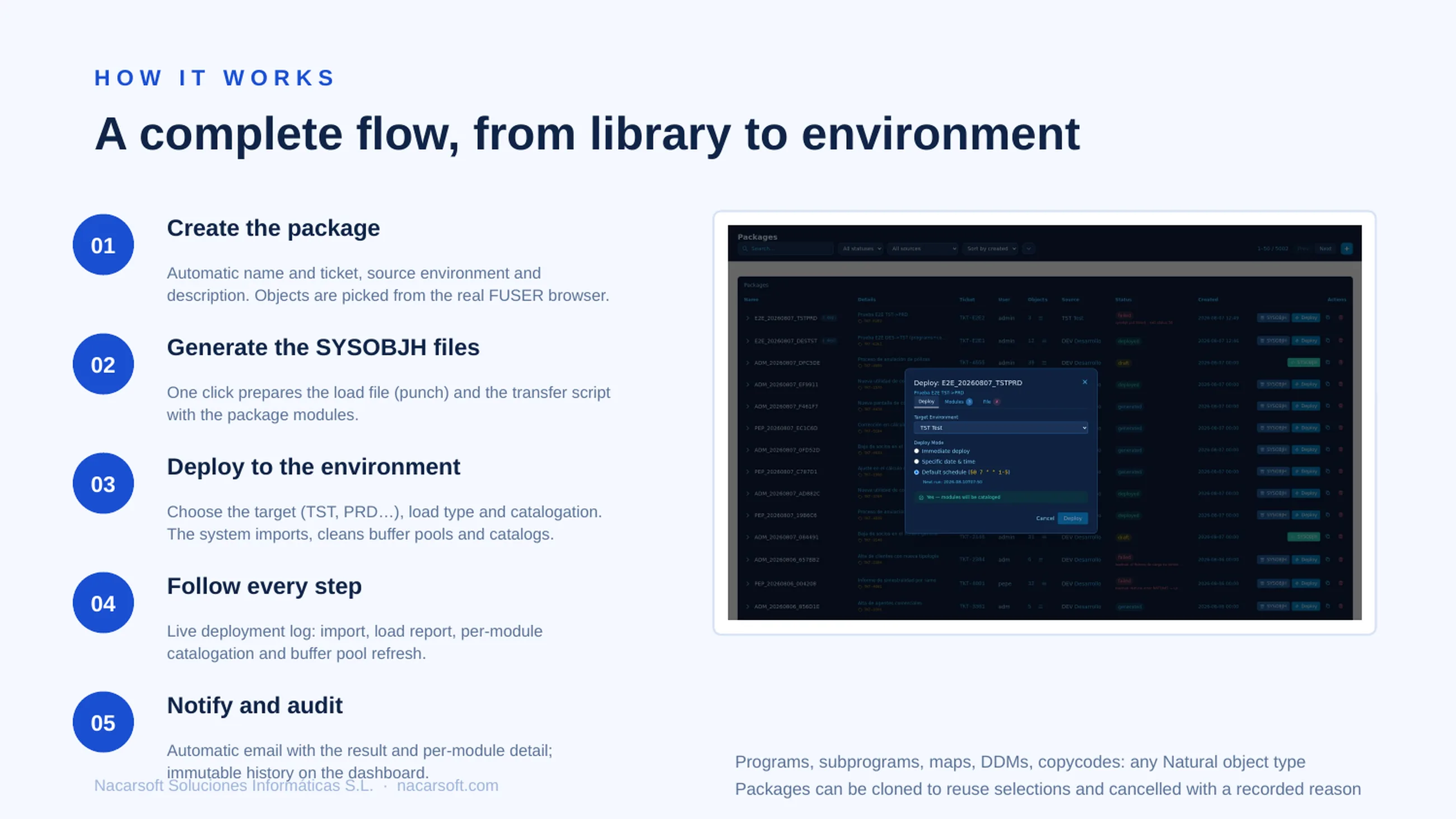Click the 'Deploy to the environment' heading
Screen dimensions: 1456x819
pos(313,467)
